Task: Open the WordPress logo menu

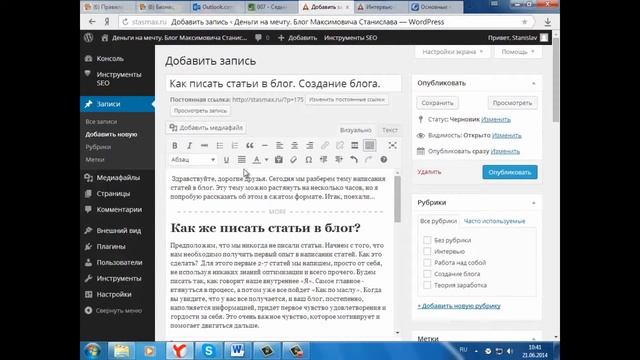Action: coord(89,38)
